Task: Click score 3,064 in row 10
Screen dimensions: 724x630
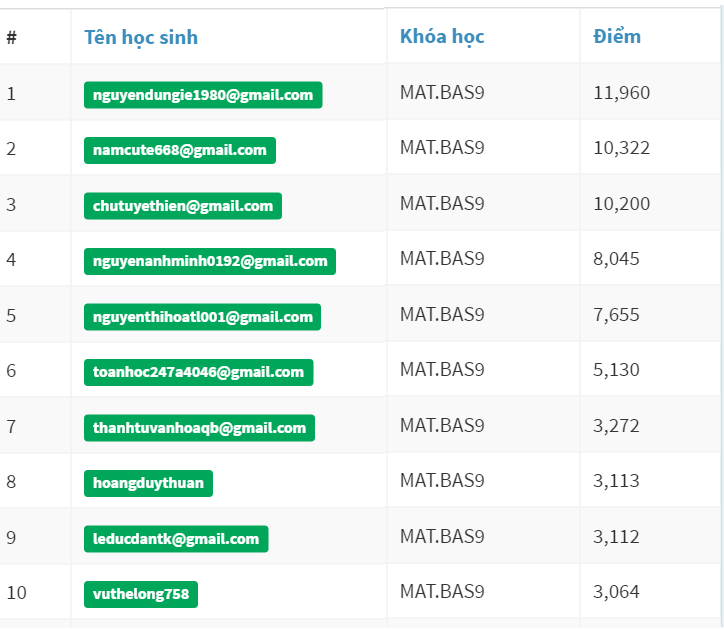Action: point(616,592)
